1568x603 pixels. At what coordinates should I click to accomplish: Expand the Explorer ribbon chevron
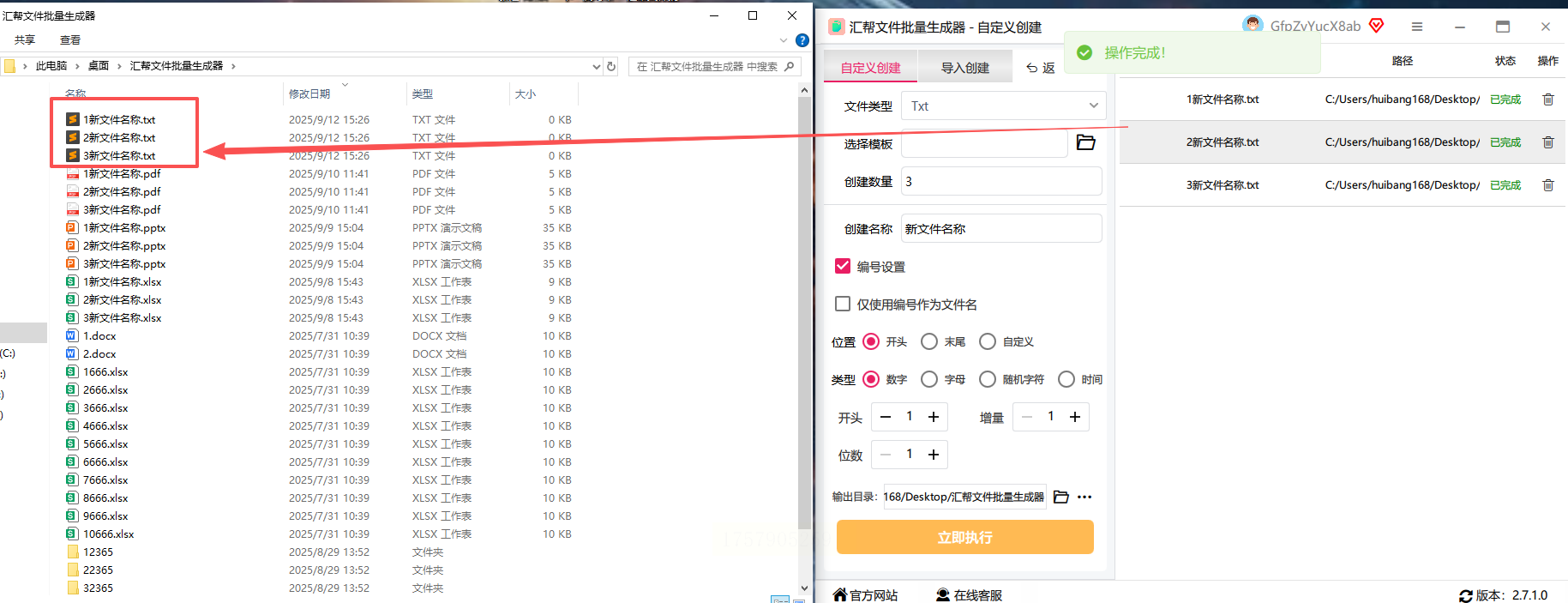pyautogui.click(x=784, y=40)
